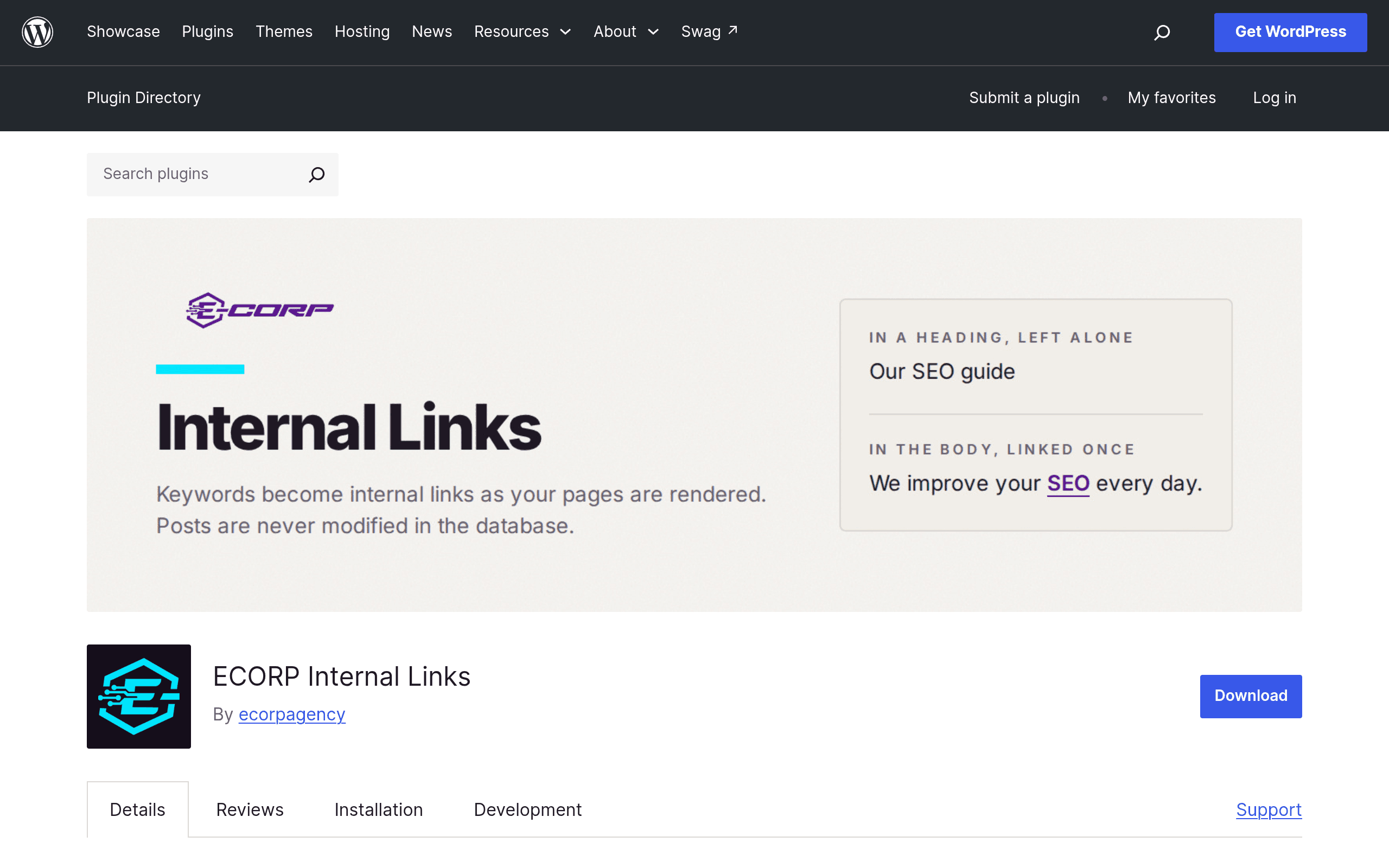The width and height of the screenshot is (1389, 868).
Task: Click the search plugins magnifier icon
Action: [x=317, y=175]
